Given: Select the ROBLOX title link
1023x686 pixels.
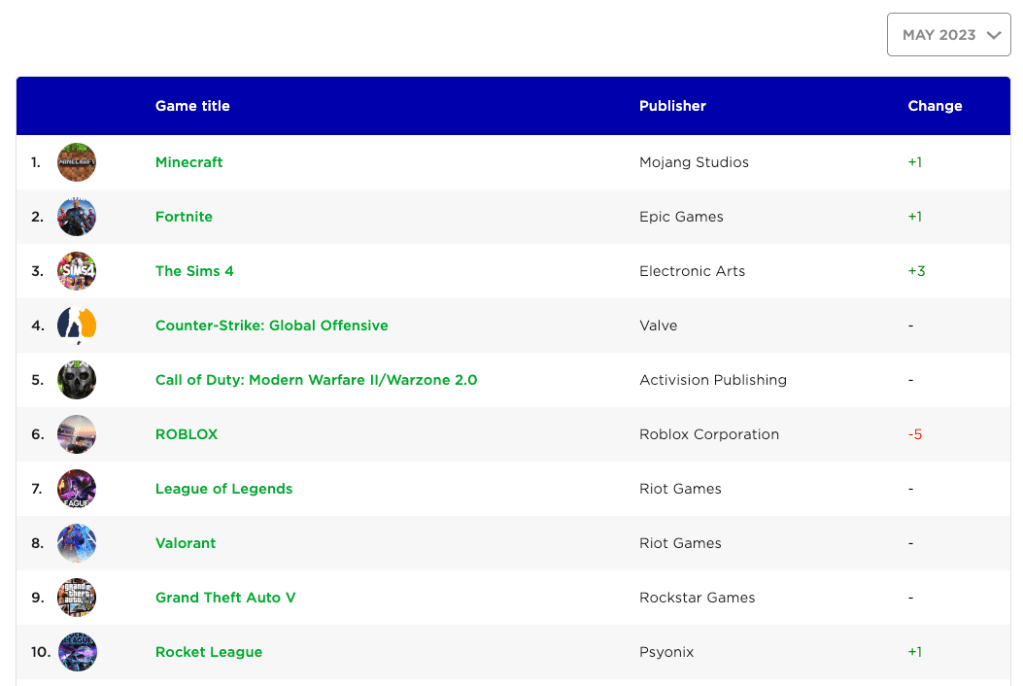Looking at the screenshot, I should point(186,435).
